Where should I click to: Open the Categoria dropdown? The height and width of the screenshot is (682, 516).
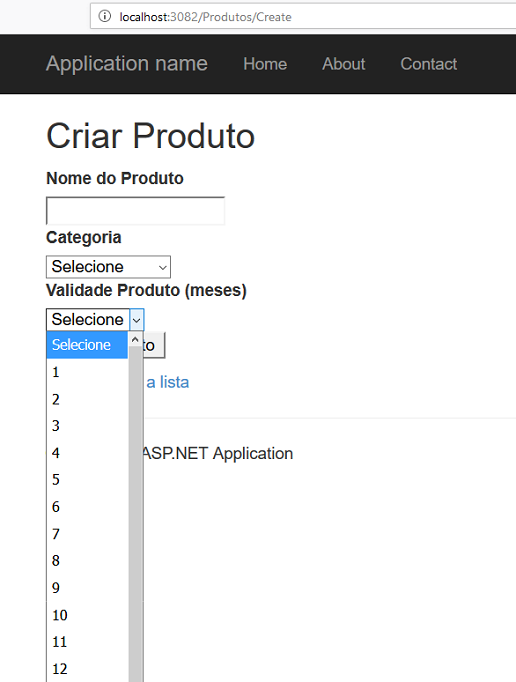click(108, 267)
